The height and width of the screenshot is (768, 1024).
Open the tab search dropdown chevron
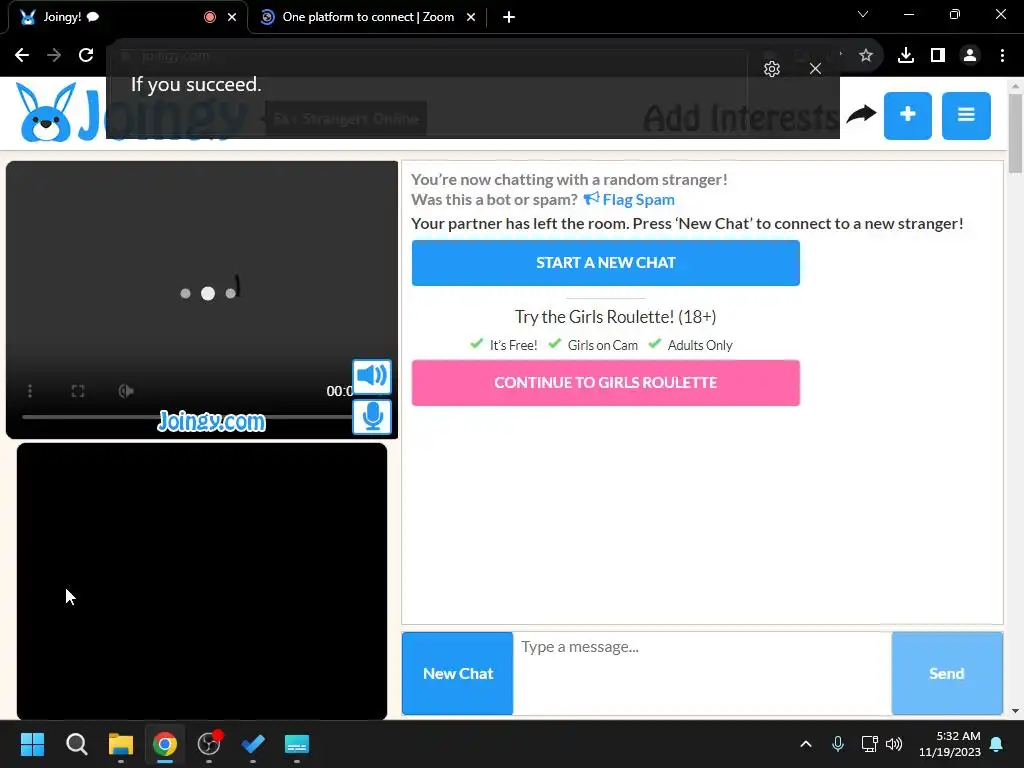click(863, 14)
